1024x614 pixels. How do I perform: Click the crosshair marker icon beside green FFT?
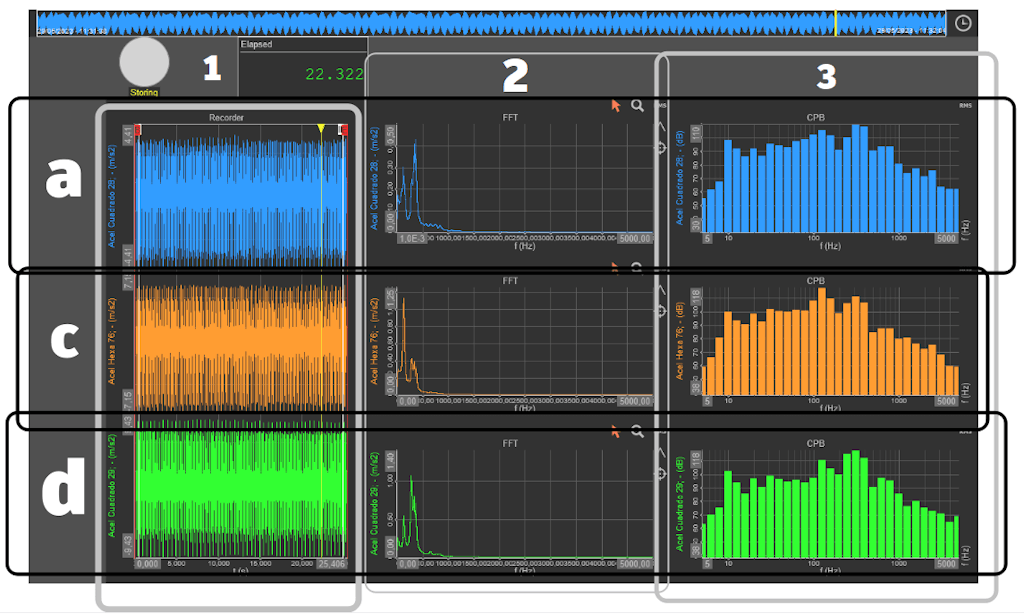coord(661,474)
